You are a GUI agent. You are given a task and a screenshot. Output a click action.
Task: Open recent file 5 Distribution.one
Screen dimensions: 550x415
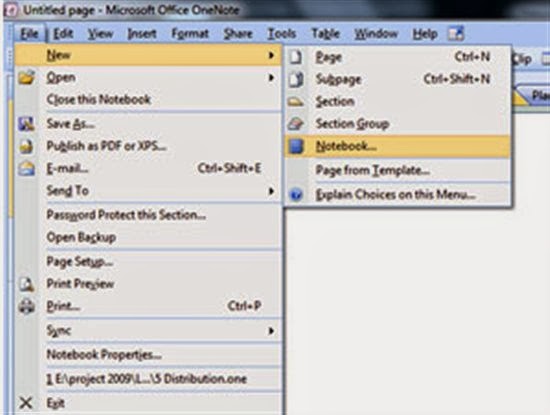pos(148,379)
